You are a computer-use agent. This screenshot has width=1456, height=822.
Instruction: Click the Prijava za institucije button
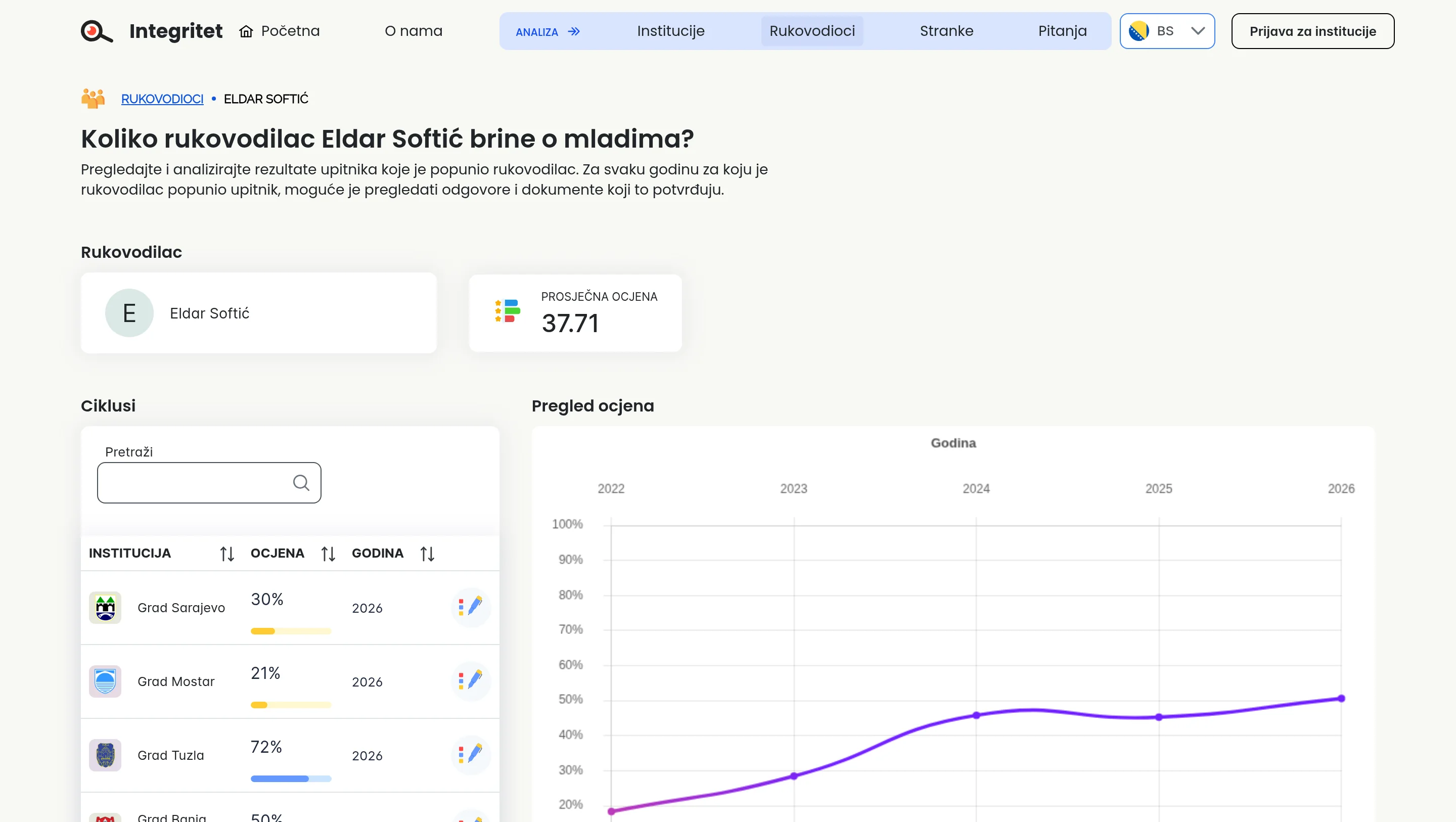[x=1313, y=31]
